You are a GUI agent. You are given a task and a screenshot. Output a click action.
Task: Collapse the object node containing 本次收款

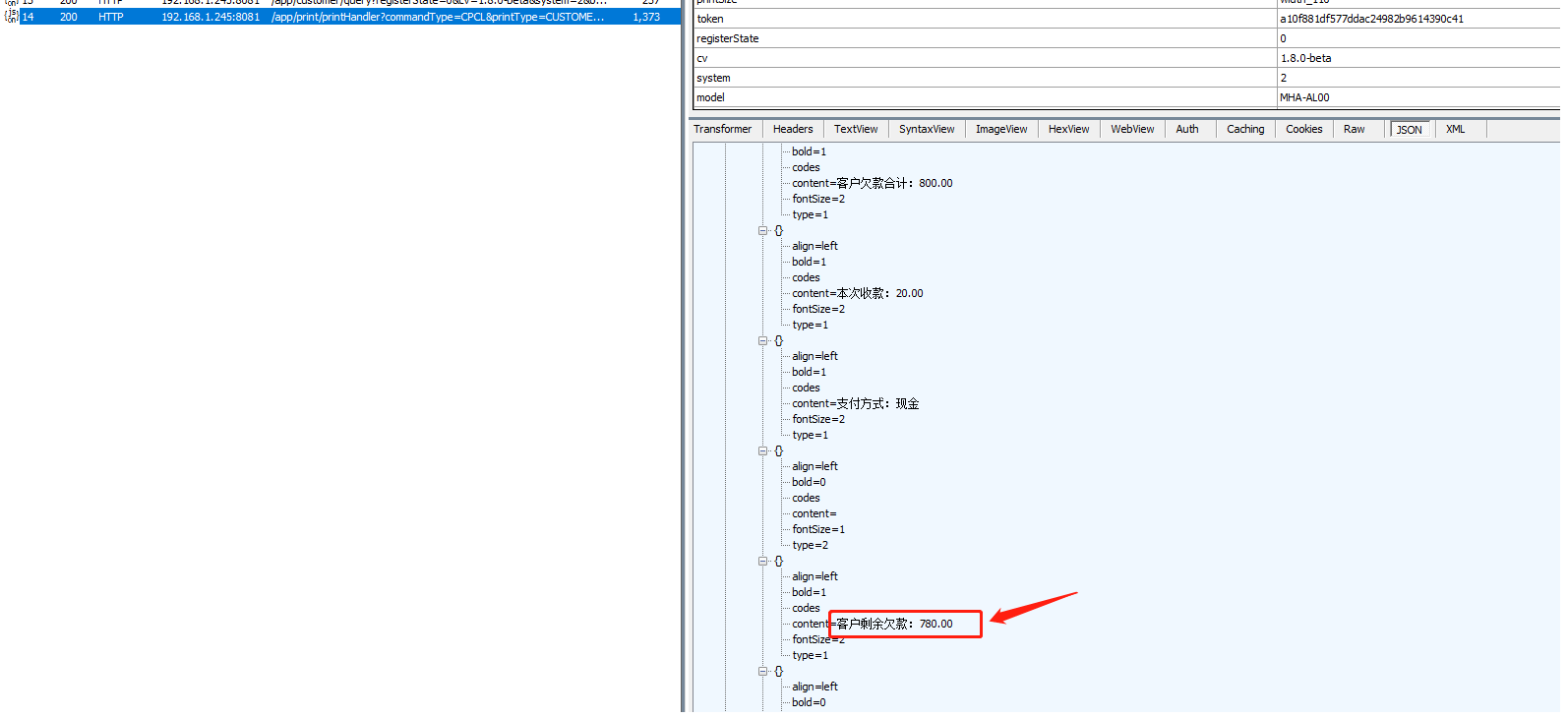[762, 230]
